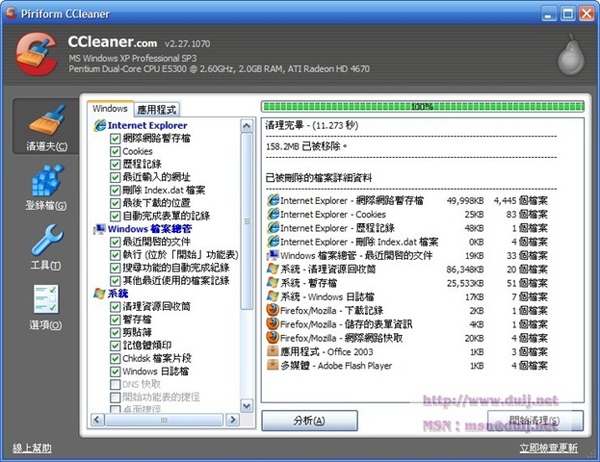
Task: Toggle the Cookies checkbox
Action: coord(115,152)
